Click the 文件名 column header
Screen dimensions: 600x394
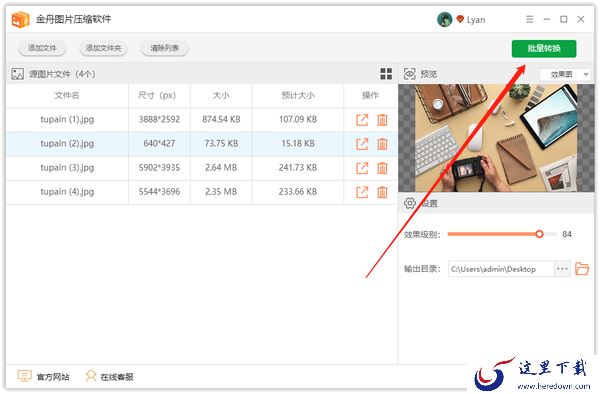67,95
